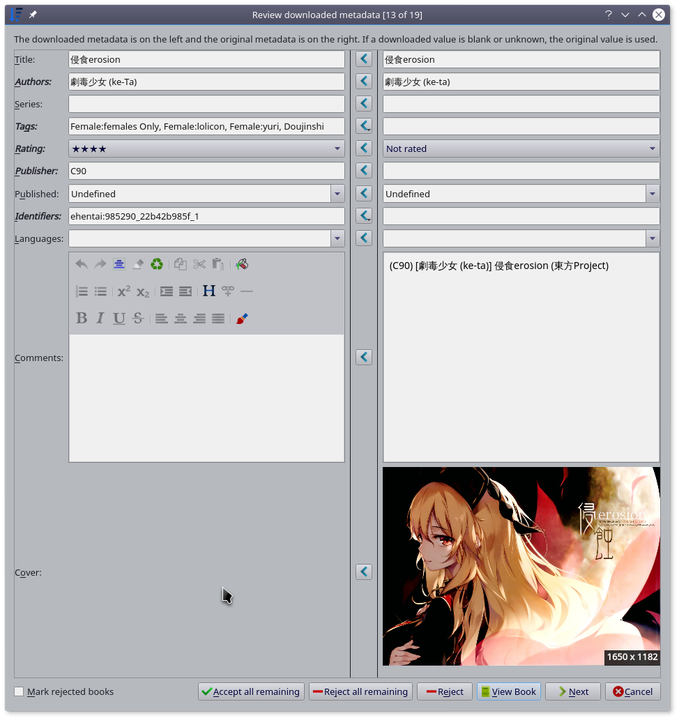
Task: Toggle strikethrough formatting in comments toolbar
Action: click(x=138, y=318)
